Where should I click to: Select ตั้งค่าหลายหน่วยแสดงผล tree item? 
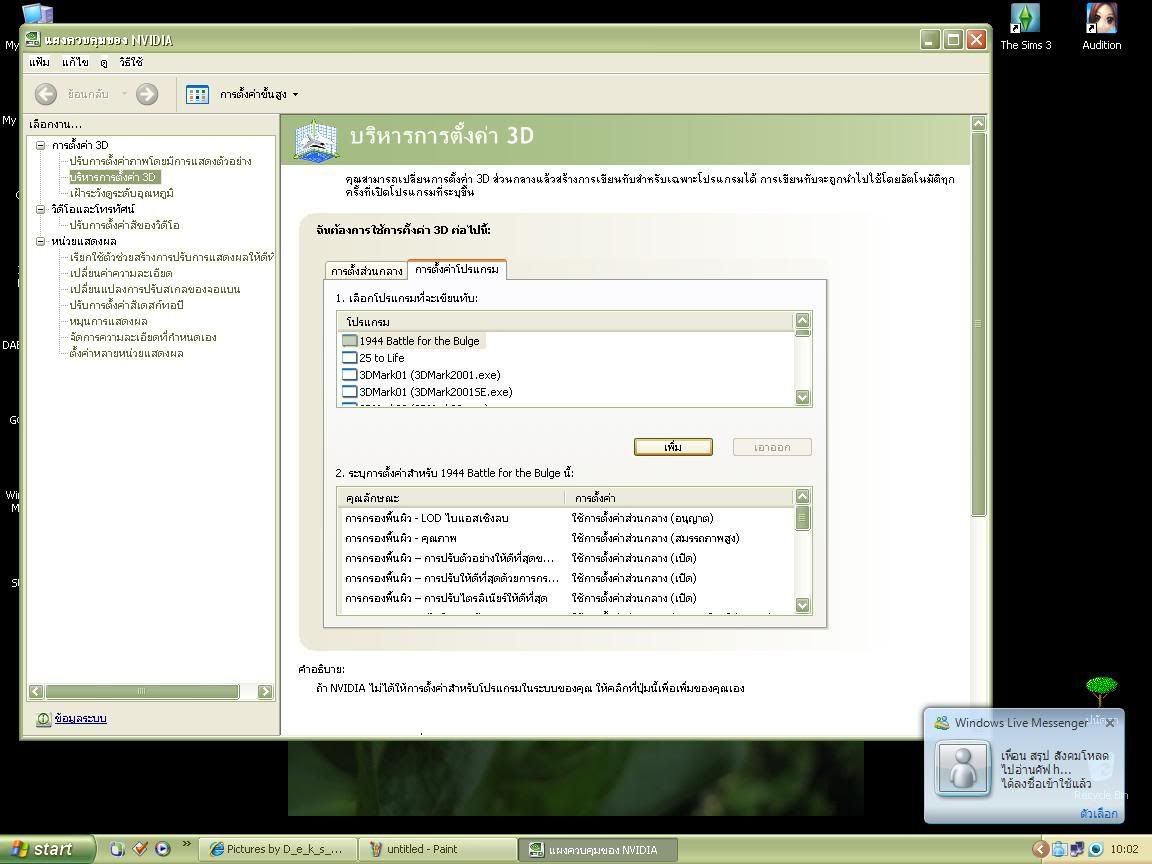coord(126,354)
